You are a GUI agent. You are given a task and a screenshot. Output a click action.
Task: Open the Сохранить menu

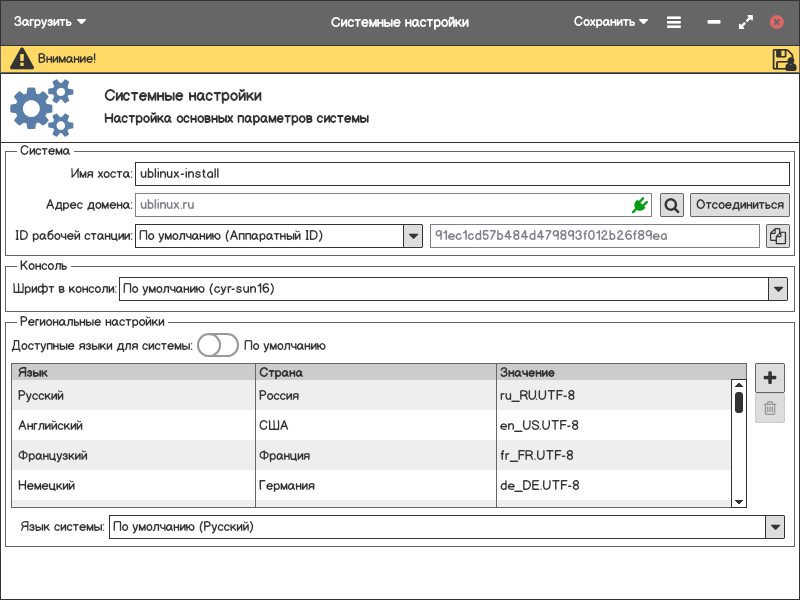coord(611,22)
